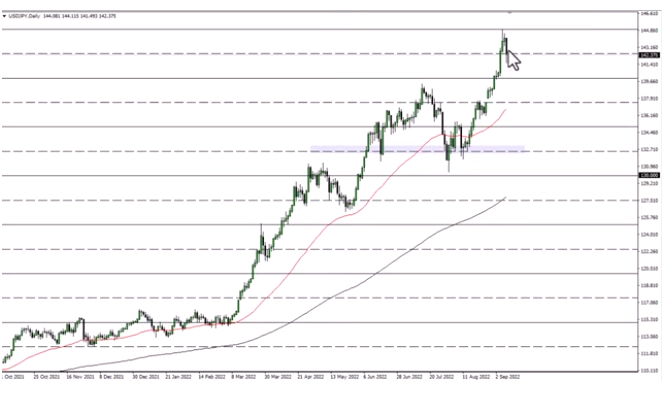Click the 28 Jun 2022 date label
Viewport: 672px width, 394px height.
tap(410, 377)
